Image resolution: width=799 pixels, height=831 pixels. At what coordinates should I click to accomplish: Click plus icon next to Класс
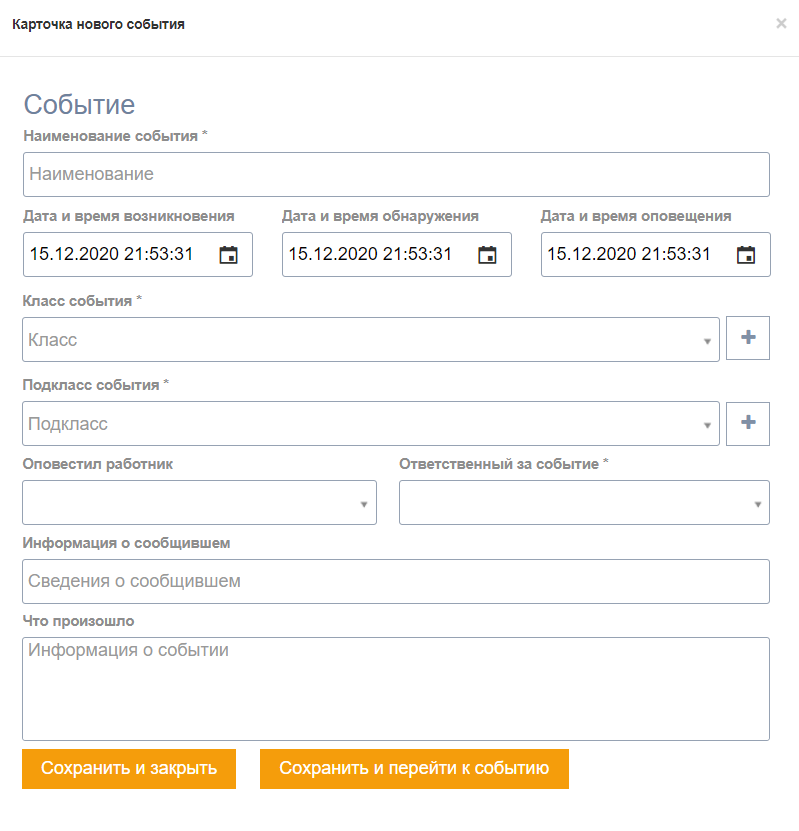pyautogui.click(x=748, y=339)
